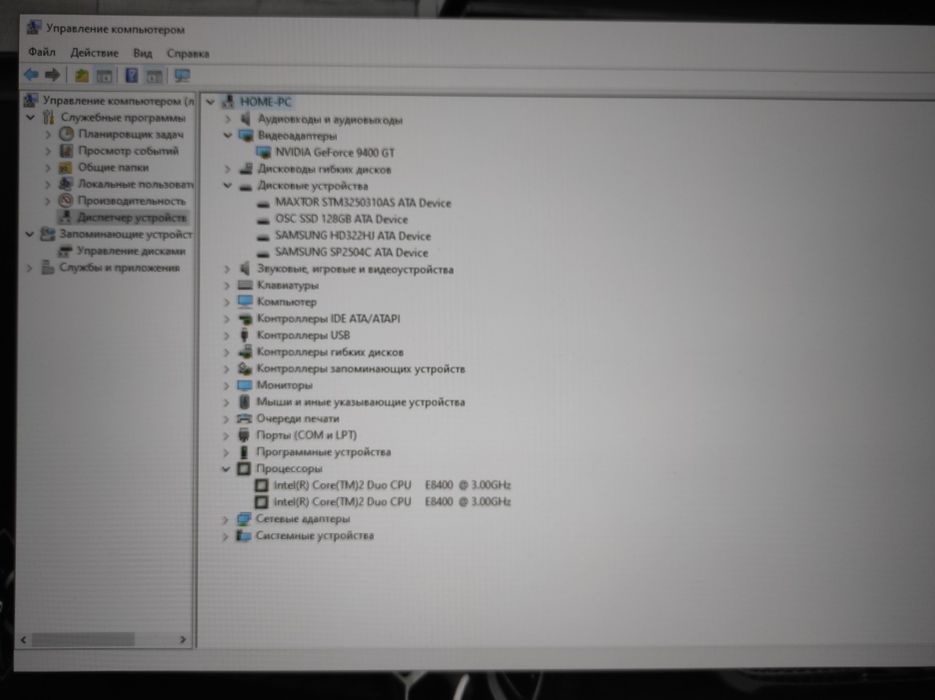
Task: Select Управление дисками in left tree
Action: [131, 251]
